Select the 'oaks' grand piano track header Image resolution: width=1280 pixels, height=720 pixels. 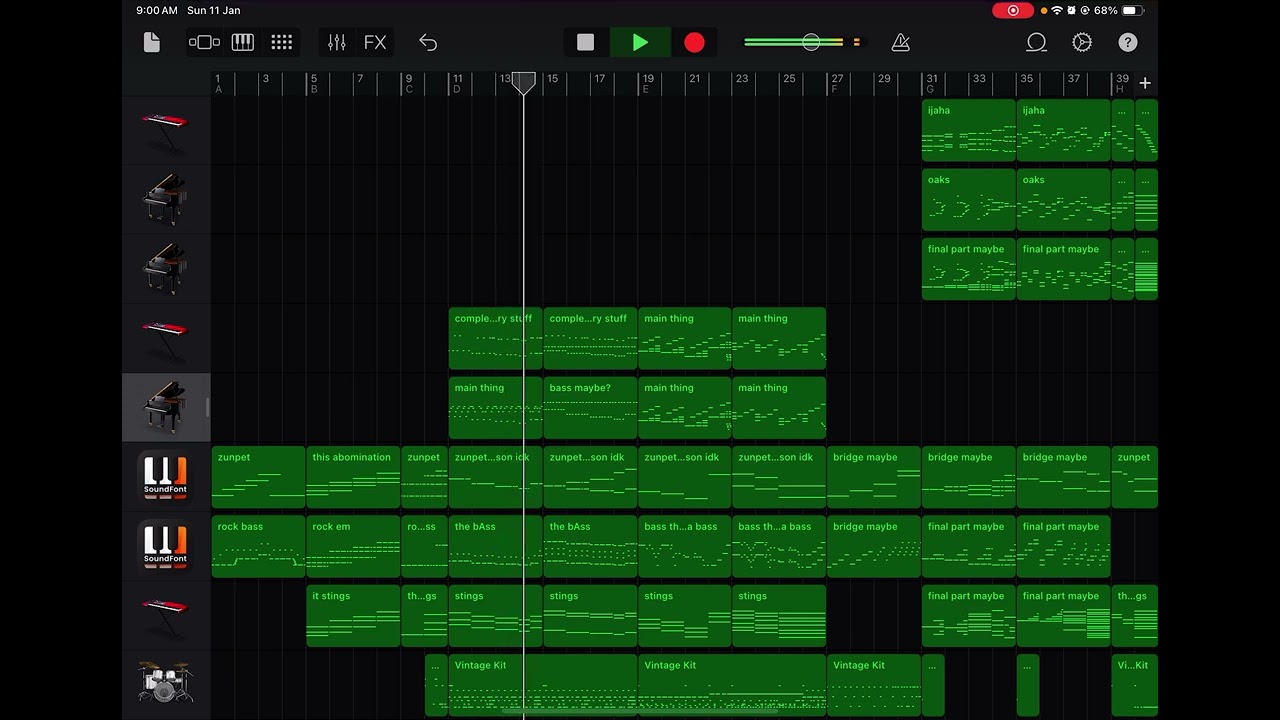tap(166, 199)
